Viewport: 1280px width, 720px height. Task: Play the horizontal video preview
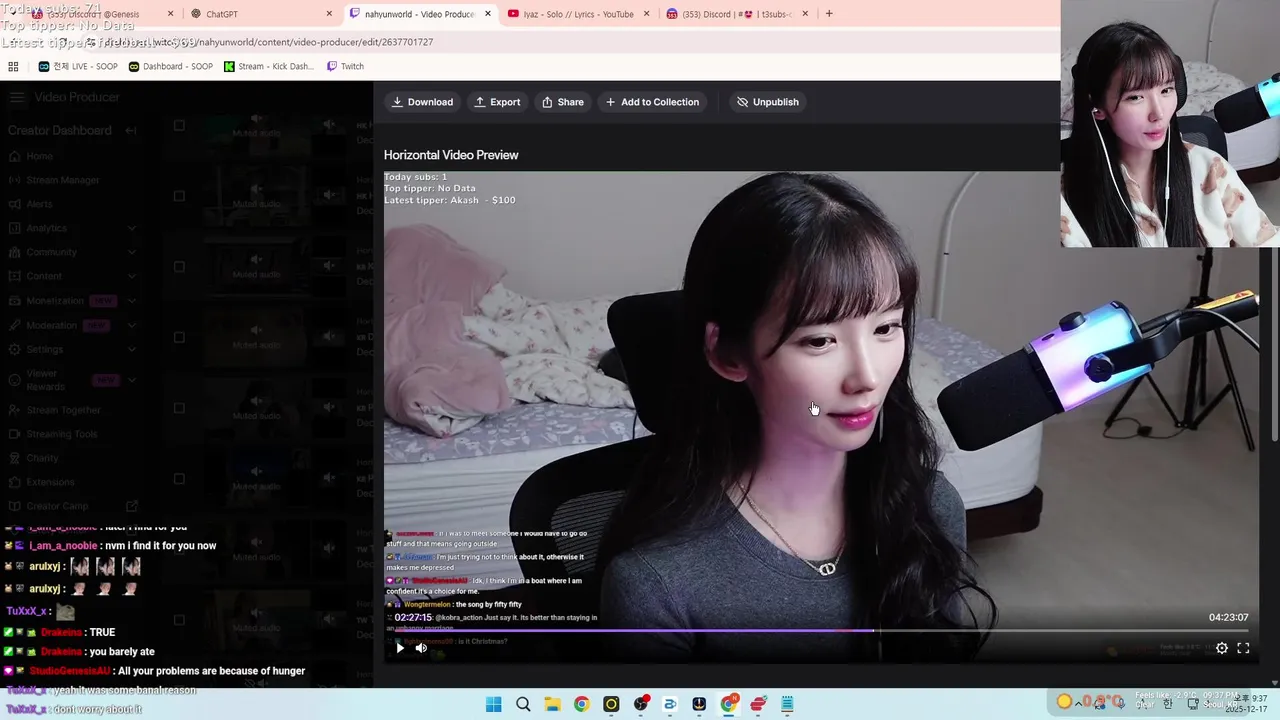(x=400, y=648)
